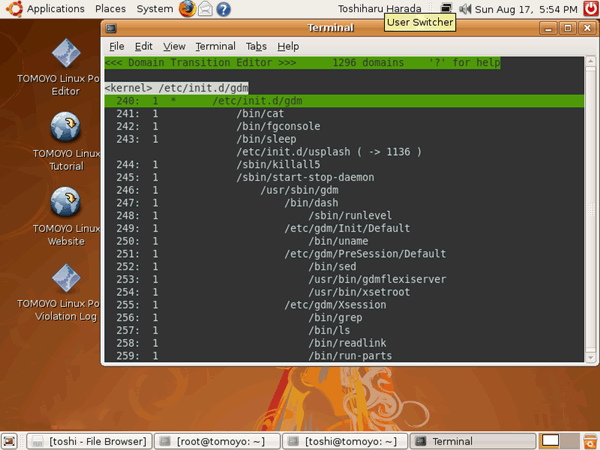Select domain row 242 /bin/fgconsole

344,126
